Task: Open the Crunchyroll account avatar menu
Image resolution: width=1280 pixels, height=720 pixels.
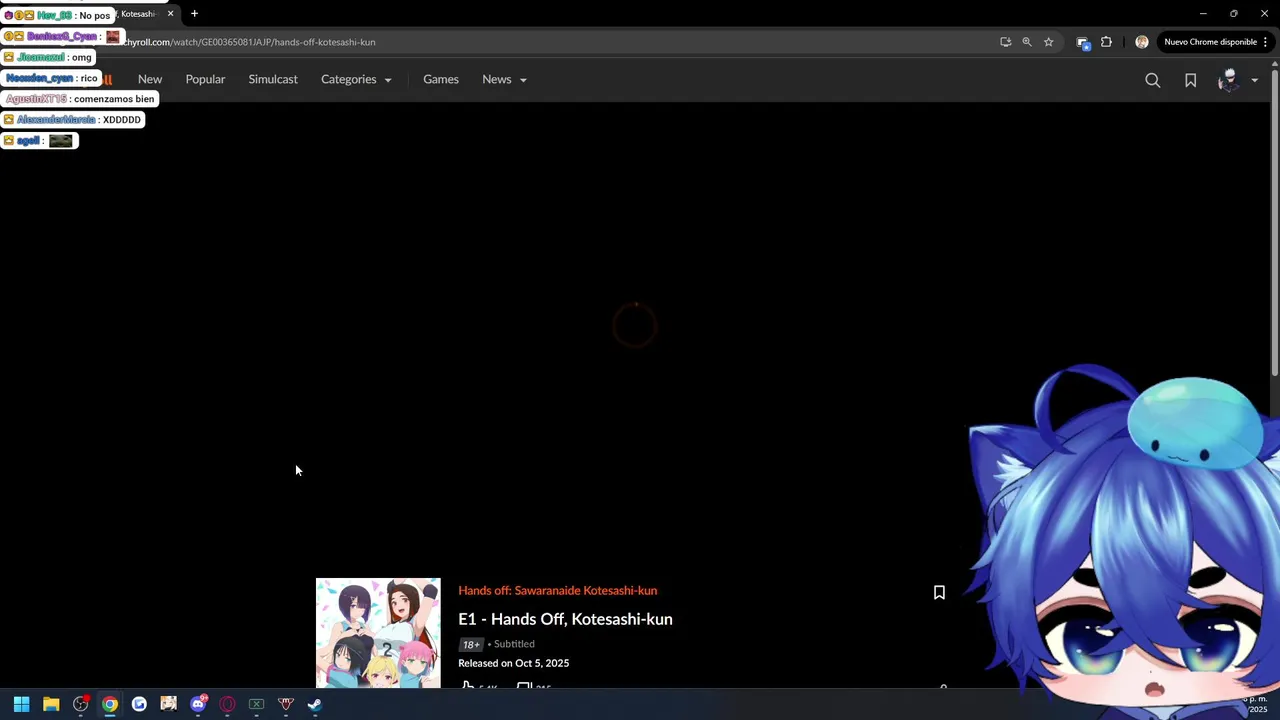Action: pos(1237,80)
